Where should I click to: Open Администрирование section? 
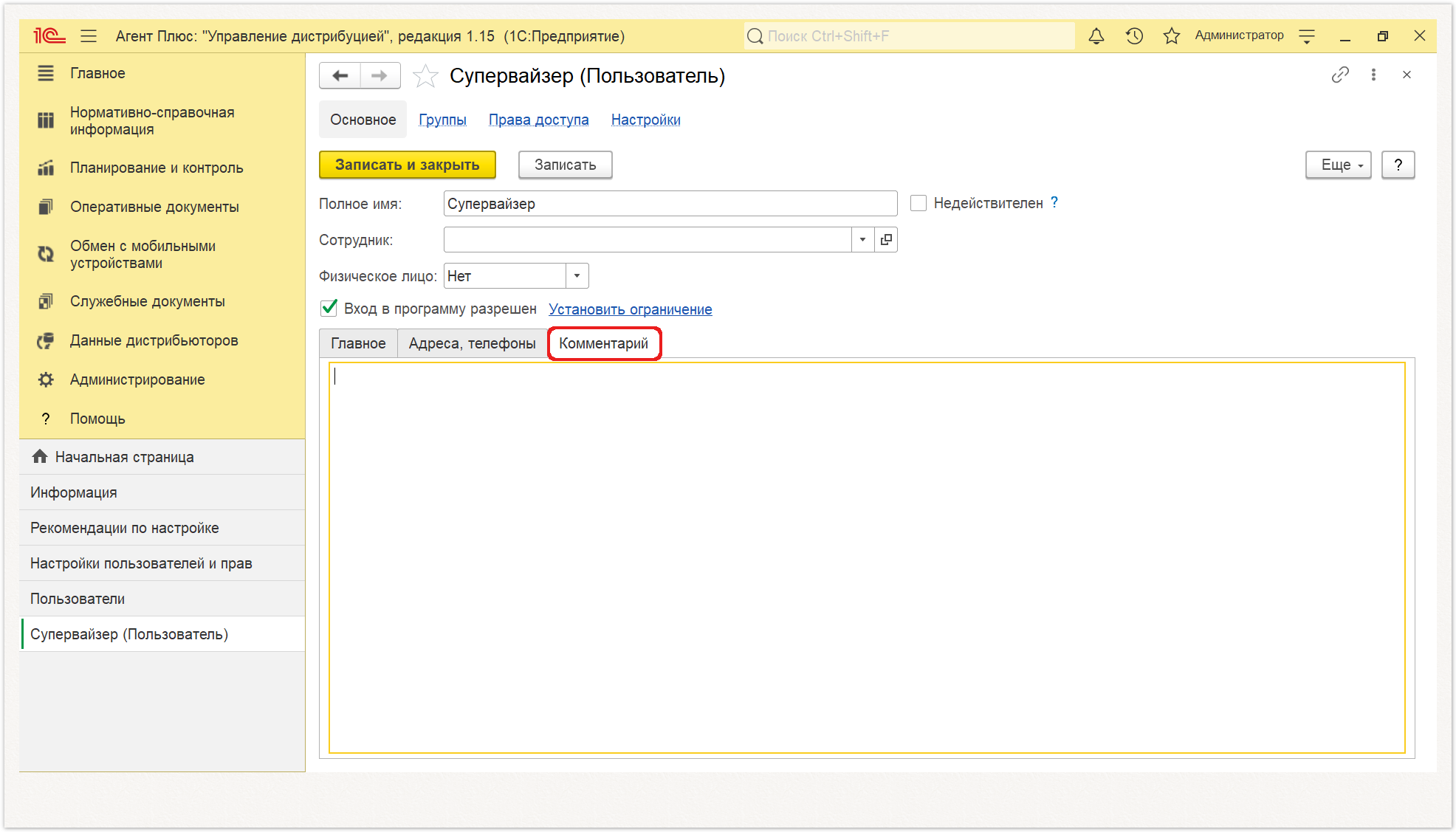point(137,379)
